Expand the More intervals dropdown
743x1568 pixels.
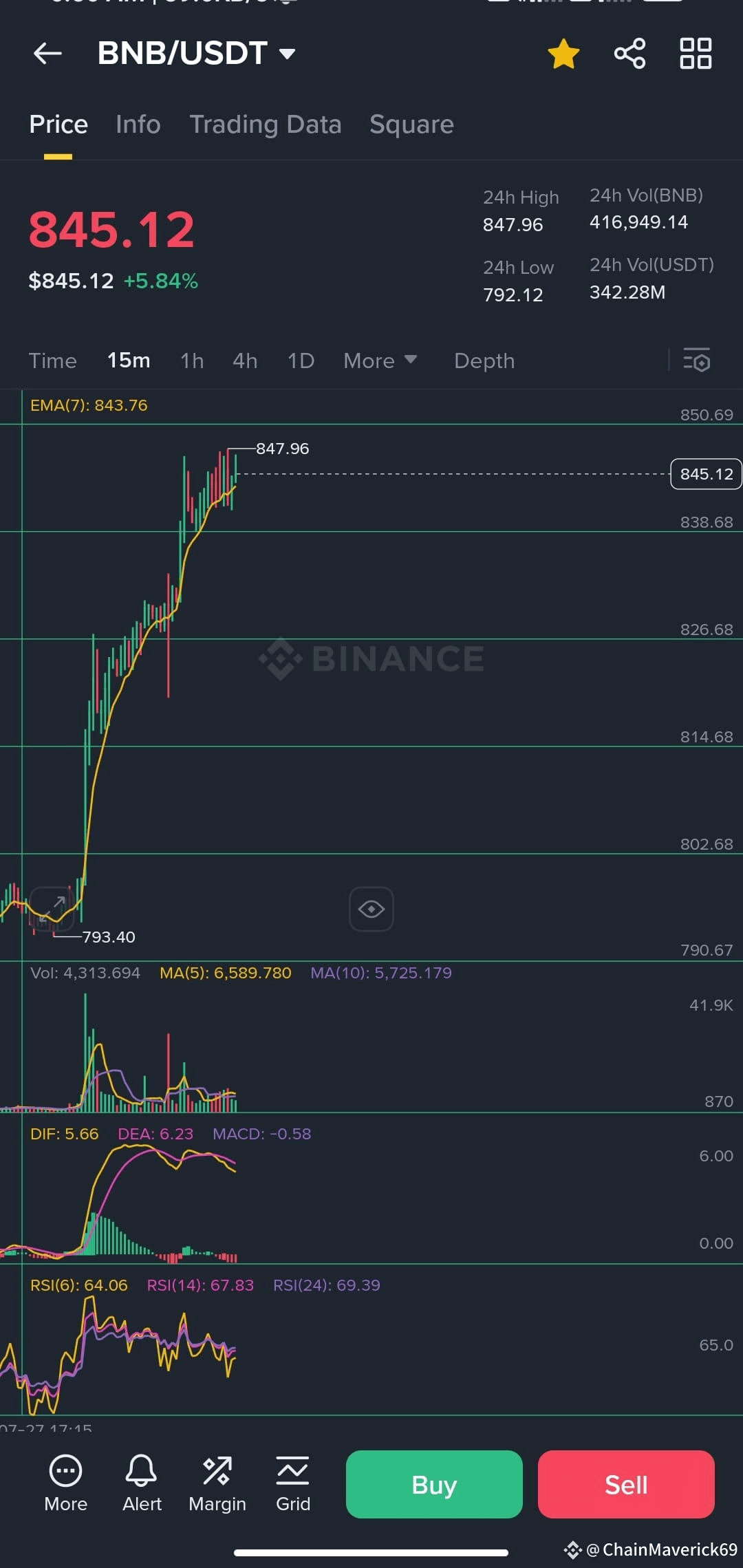click(x=380, y=361)
